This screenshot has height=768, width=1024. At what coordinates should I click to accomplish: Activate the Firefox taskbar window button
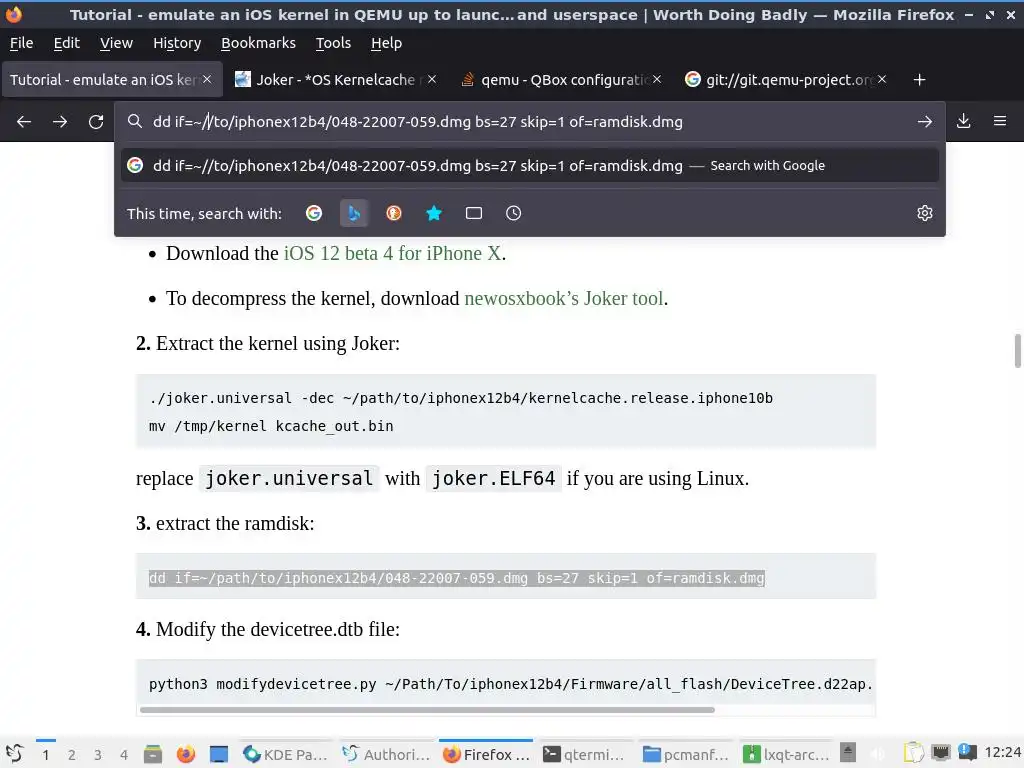(x=486, y=754)
